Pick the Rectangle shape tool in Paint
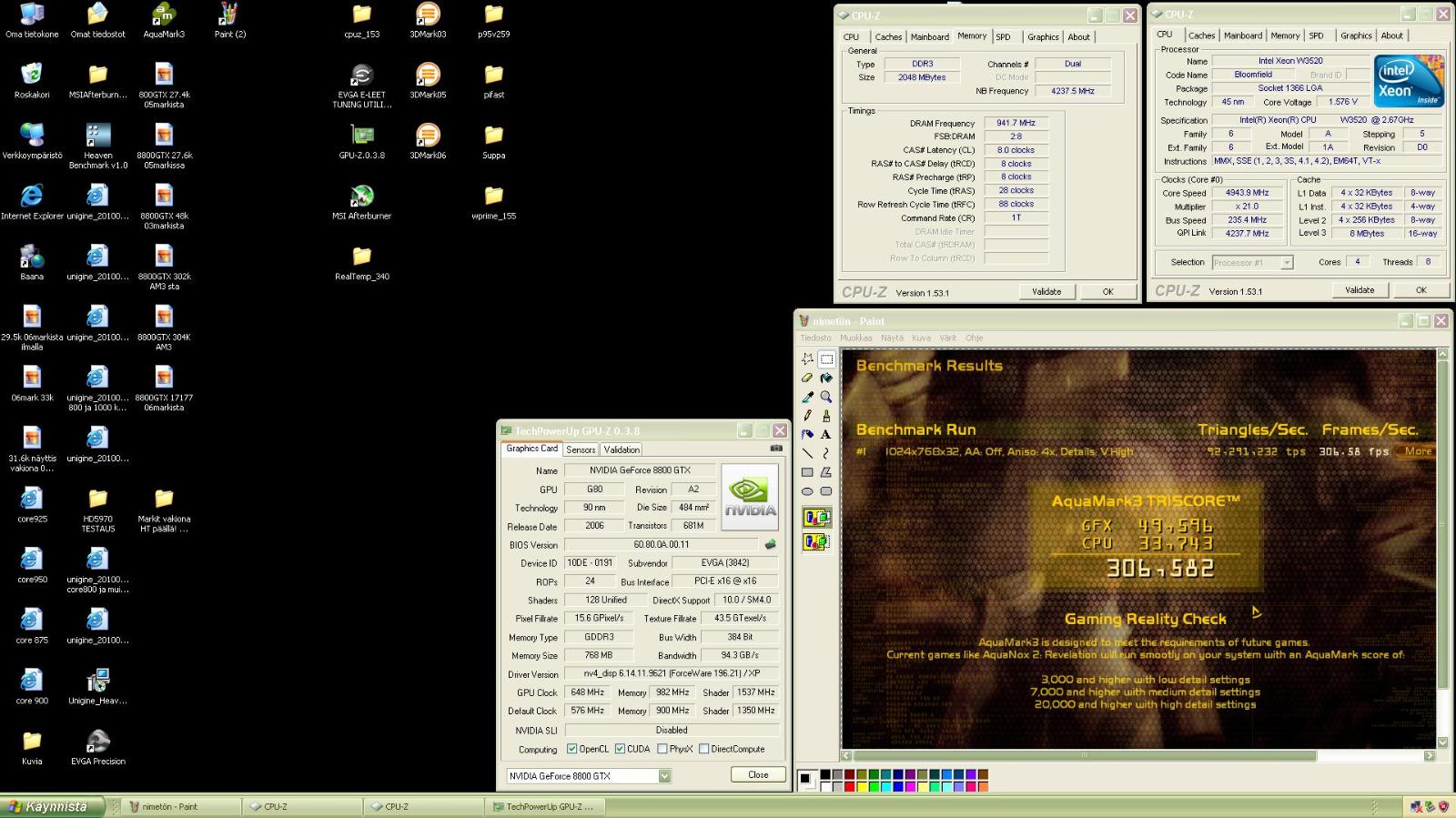Screen dimensions: 1456x818 tap(807, 472)
